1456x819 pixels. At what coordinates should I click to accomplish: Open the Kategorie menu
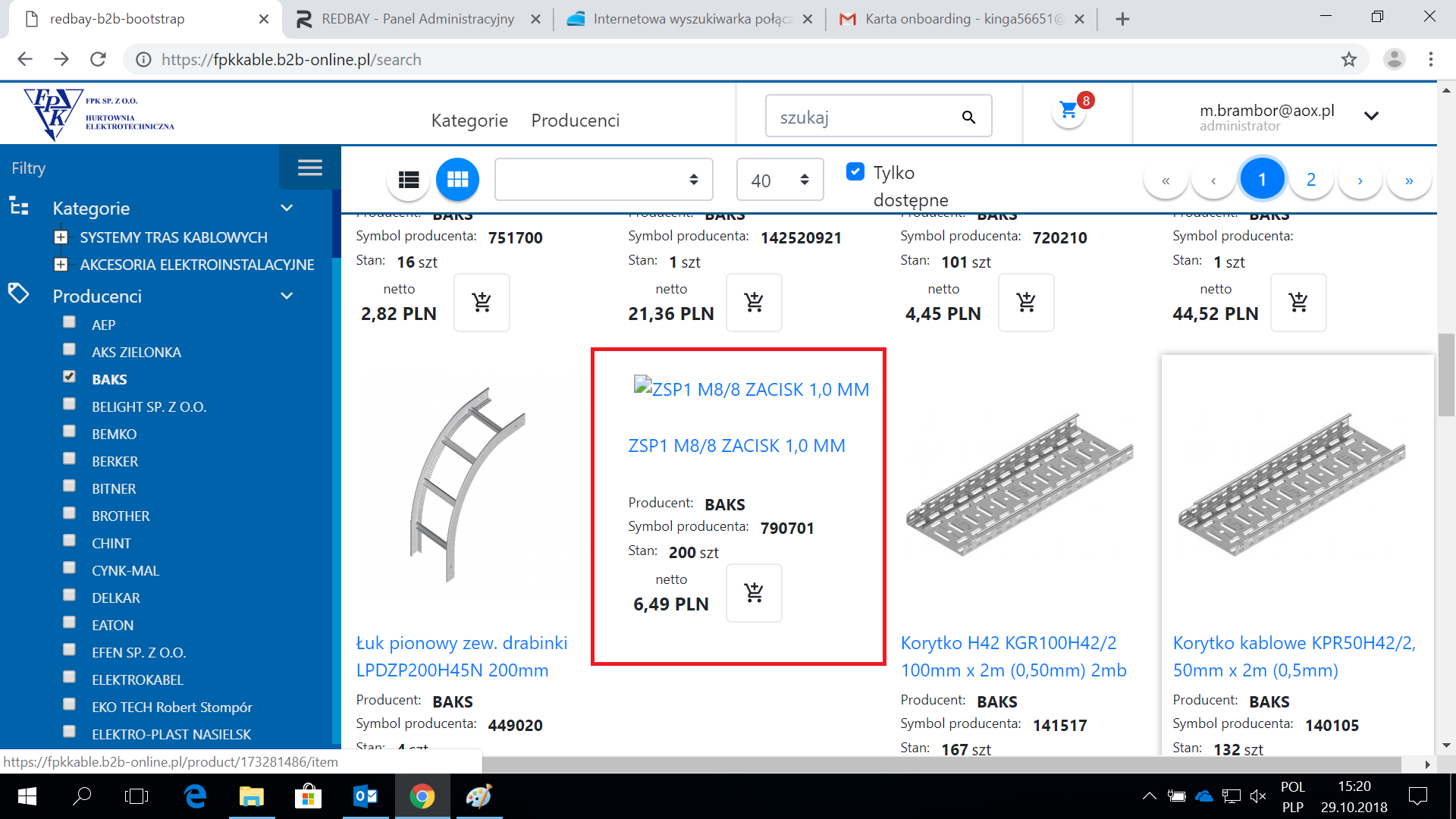click(469, 121)
